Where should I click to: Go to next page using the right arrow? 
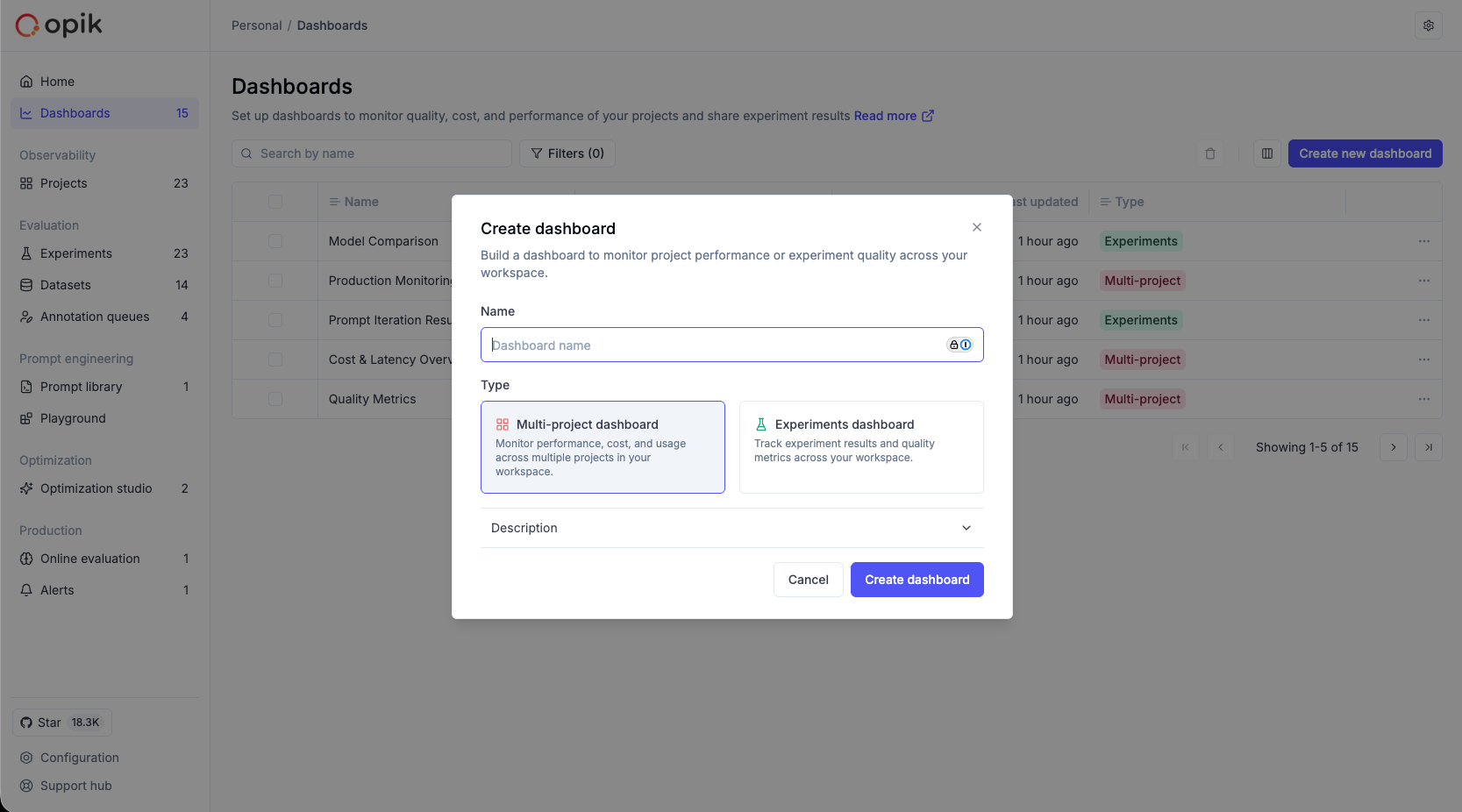point(1393,447)
